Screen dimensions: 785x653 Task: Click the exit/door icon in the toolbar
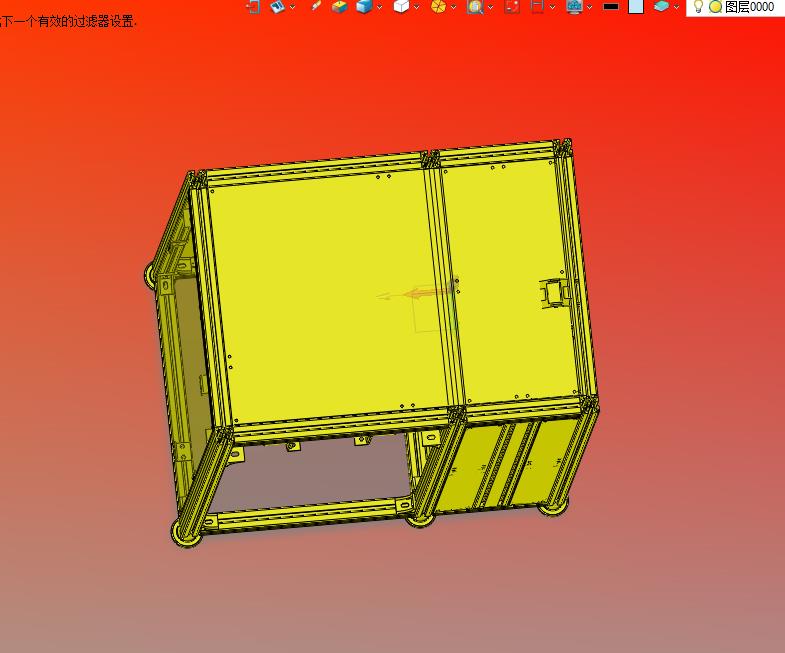click(x=253, y=7)
